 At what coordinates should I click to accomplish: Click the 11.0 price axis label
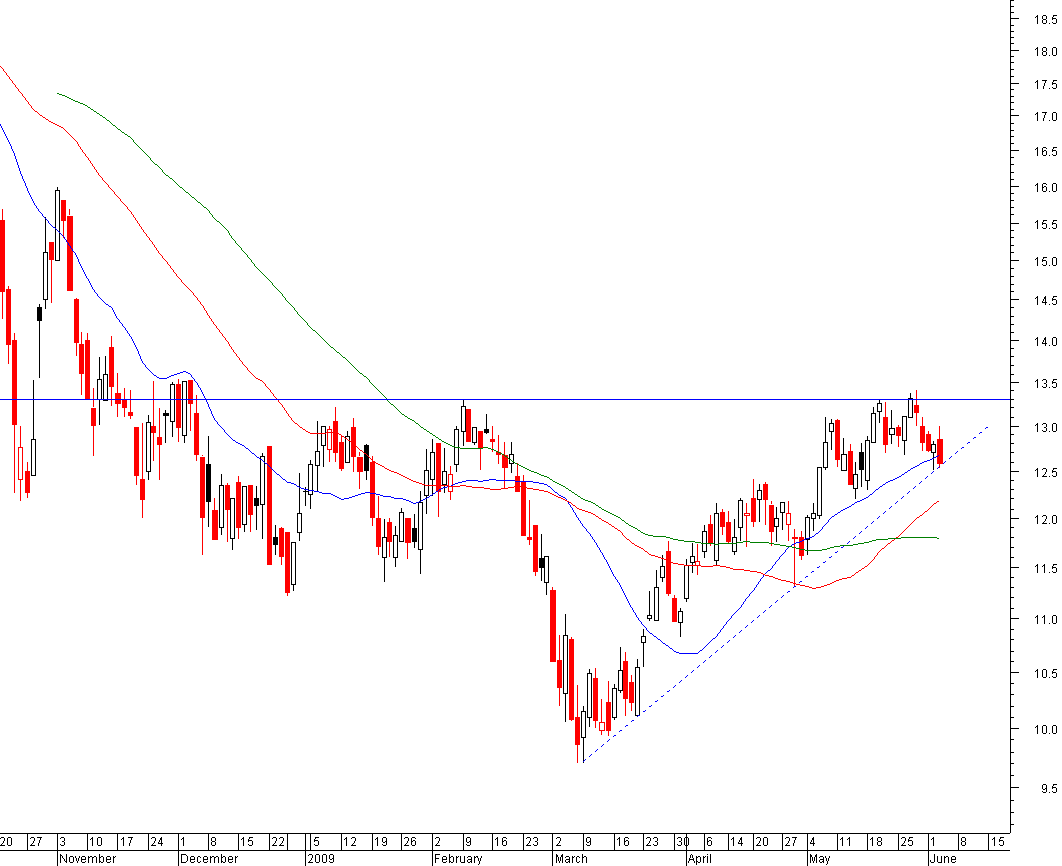coord(1045,620)
